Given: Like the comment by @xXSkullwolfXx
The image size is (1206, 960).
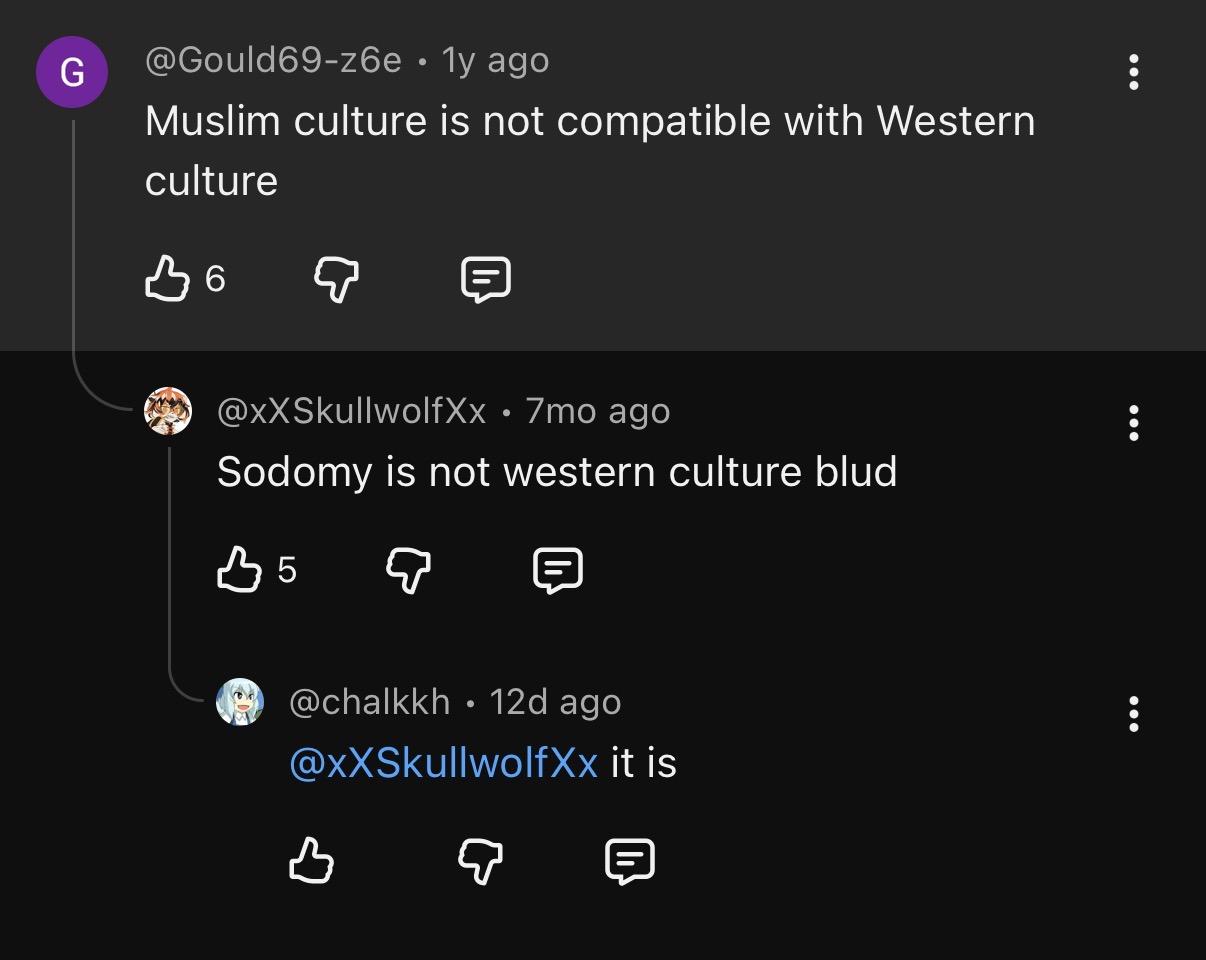Looking at the screenshot, I should [239, 569].
